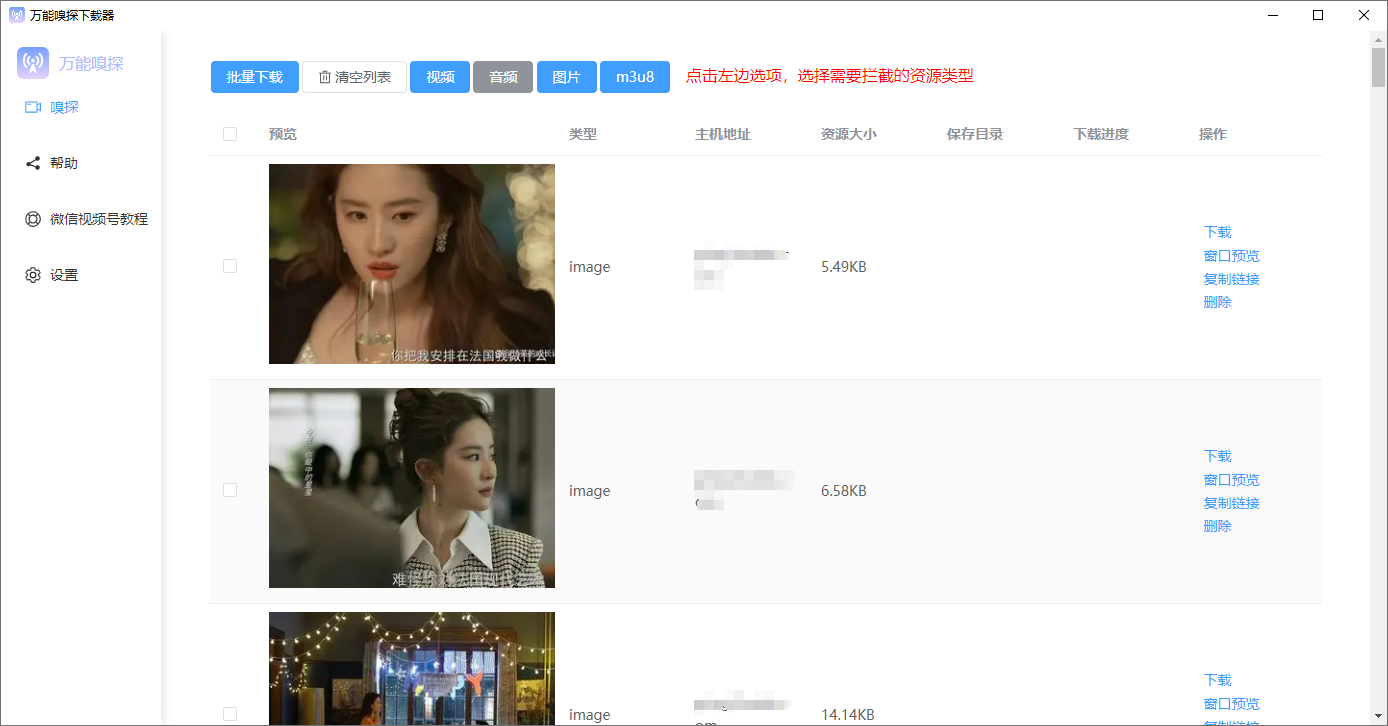1388x726 pixels.
Task: Tick the select-all checkbox in table header
Action: [x=230, y=134]
